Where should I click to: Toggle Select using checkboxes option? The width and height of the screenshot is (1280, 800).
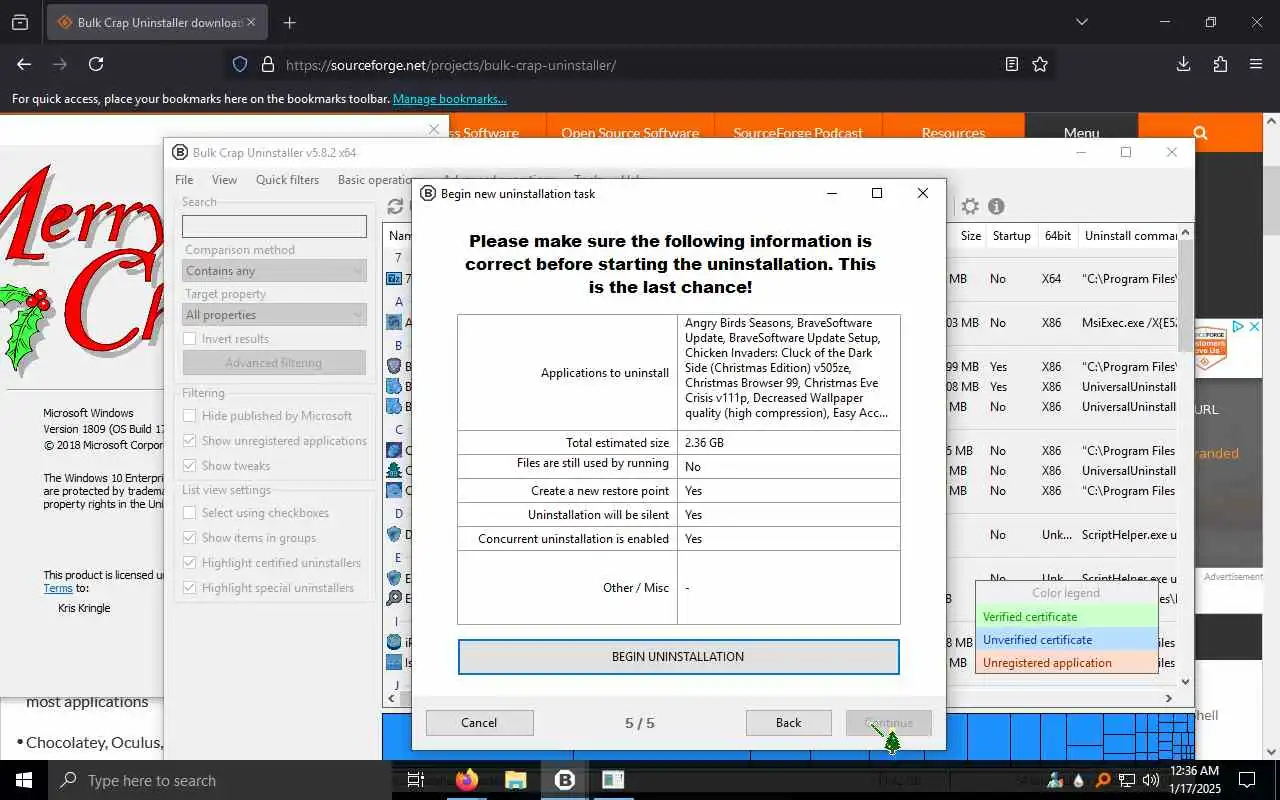pos(189,513)
